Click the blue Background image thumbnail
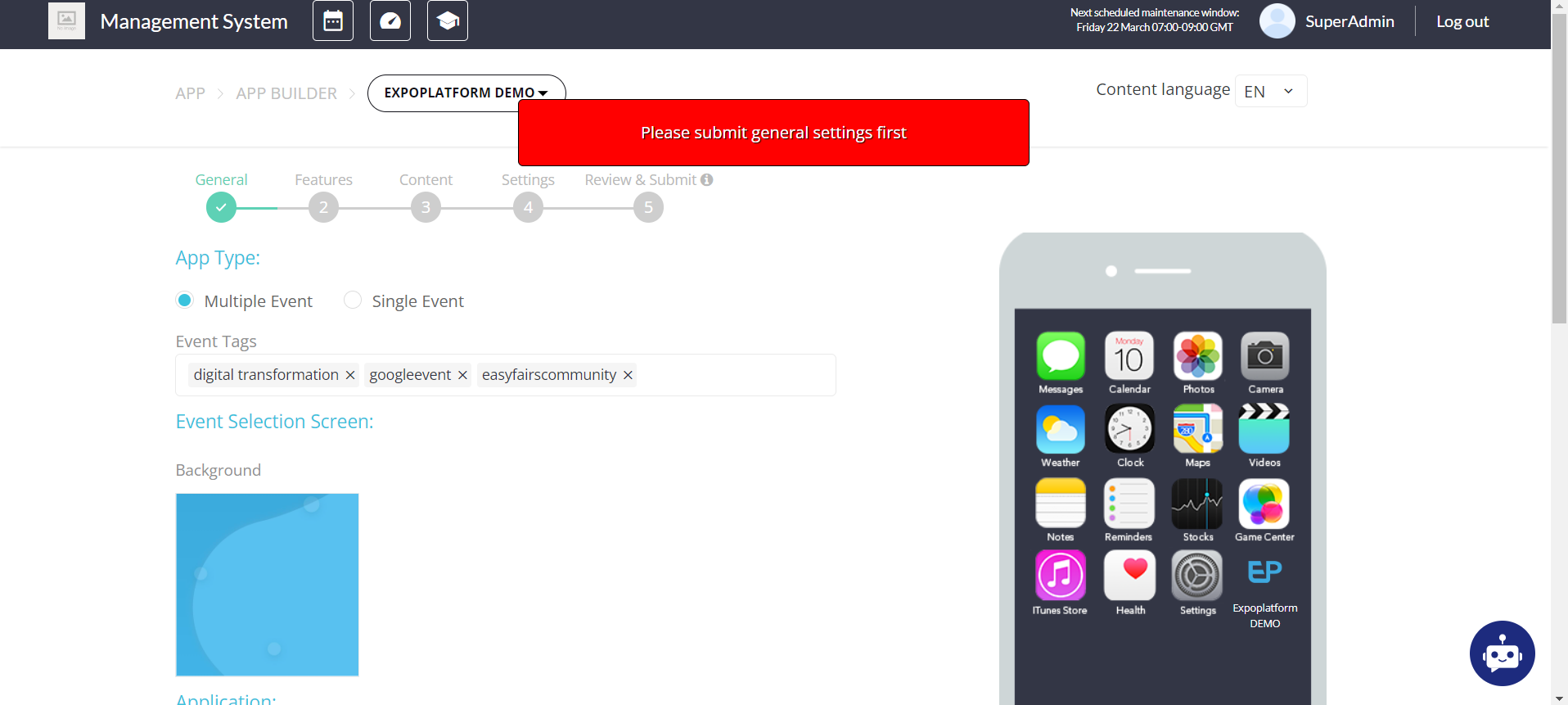This screenshot has height=705, width=1568. click(267, 585)
